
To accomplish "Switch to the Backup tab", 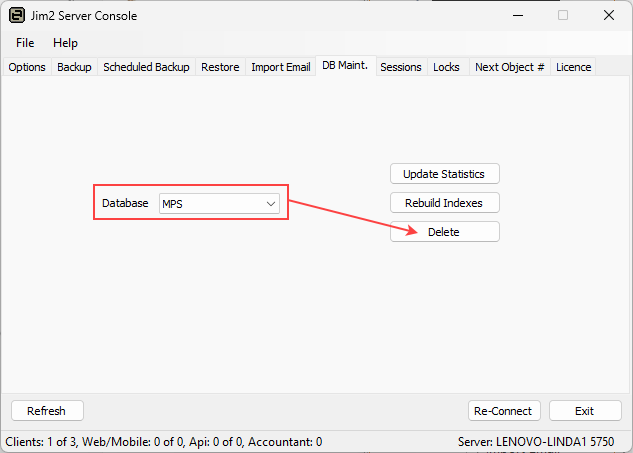I will point(74,67).
